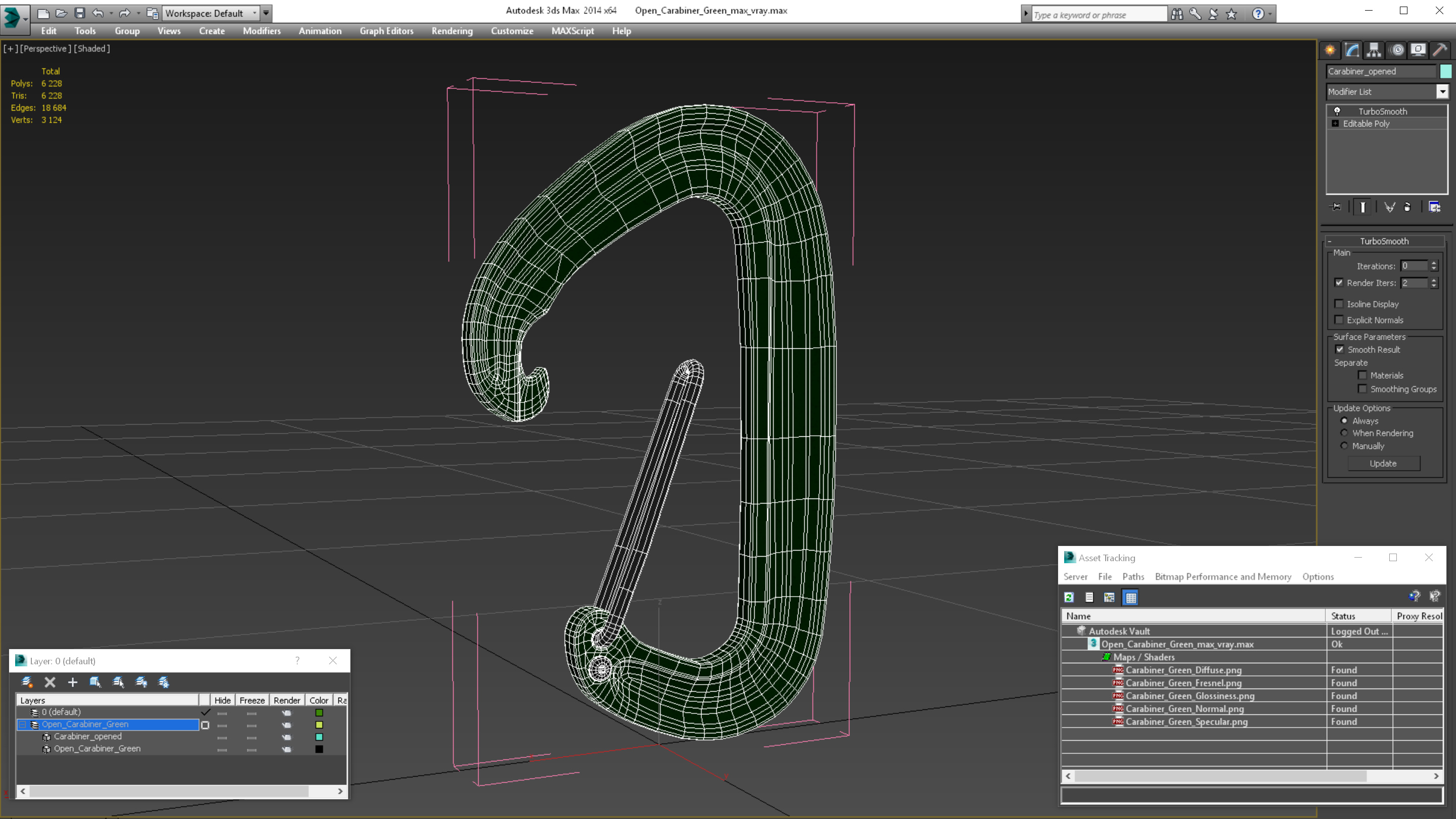This screenshot has width=1456, height=819.
Task: Open the Modify command panel tab
Action: (1352, 50)
